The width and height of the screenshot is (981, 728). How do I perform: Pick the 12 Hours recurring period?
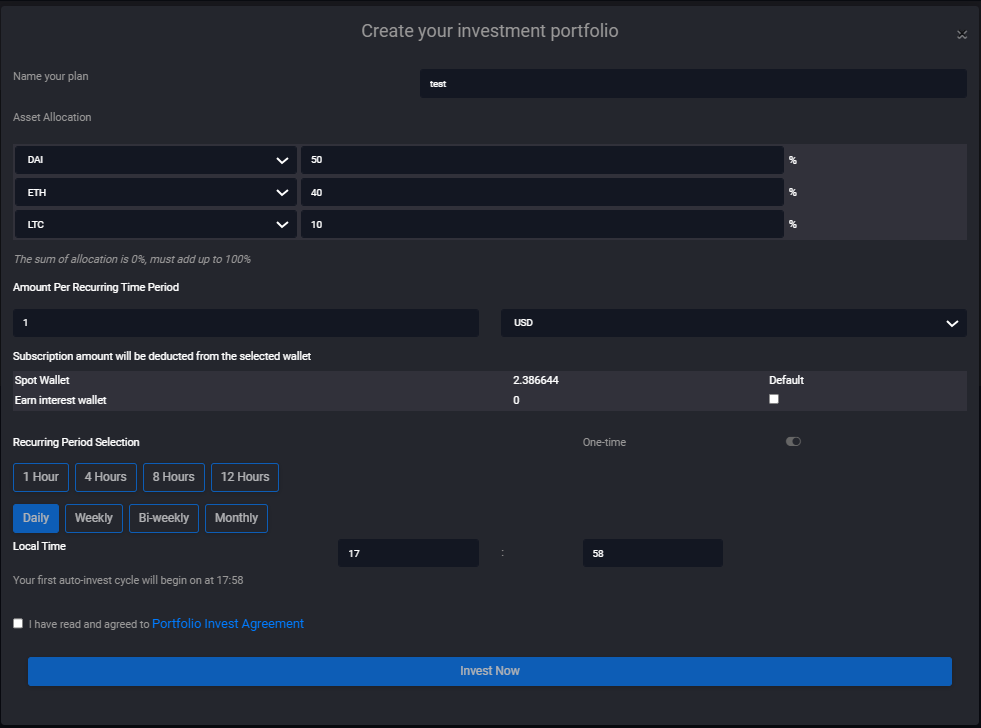[x=245, y=477]
